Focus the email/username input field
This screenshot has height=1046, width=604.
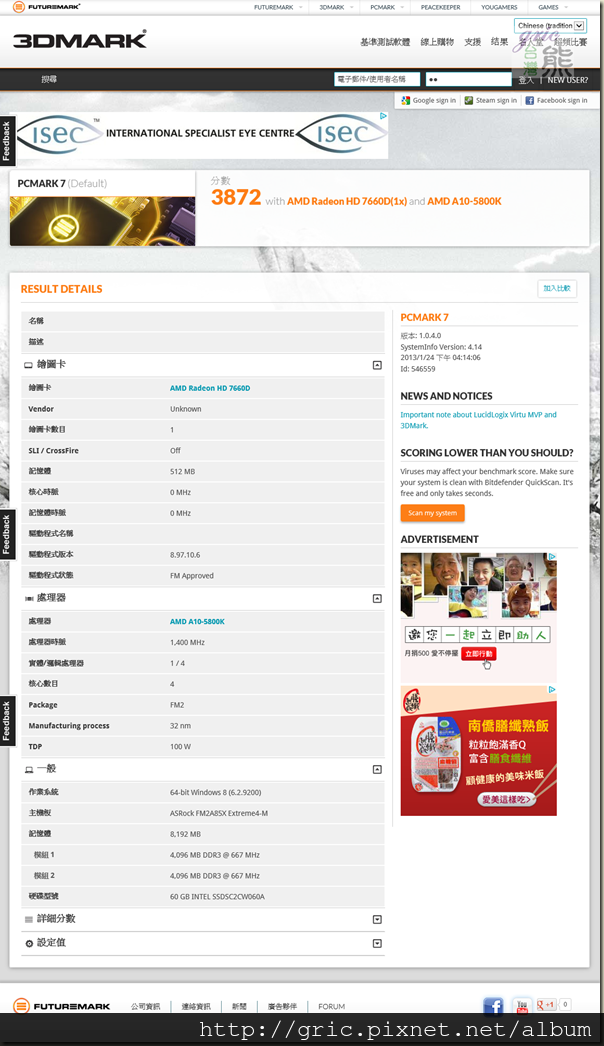tap(377, 79)
